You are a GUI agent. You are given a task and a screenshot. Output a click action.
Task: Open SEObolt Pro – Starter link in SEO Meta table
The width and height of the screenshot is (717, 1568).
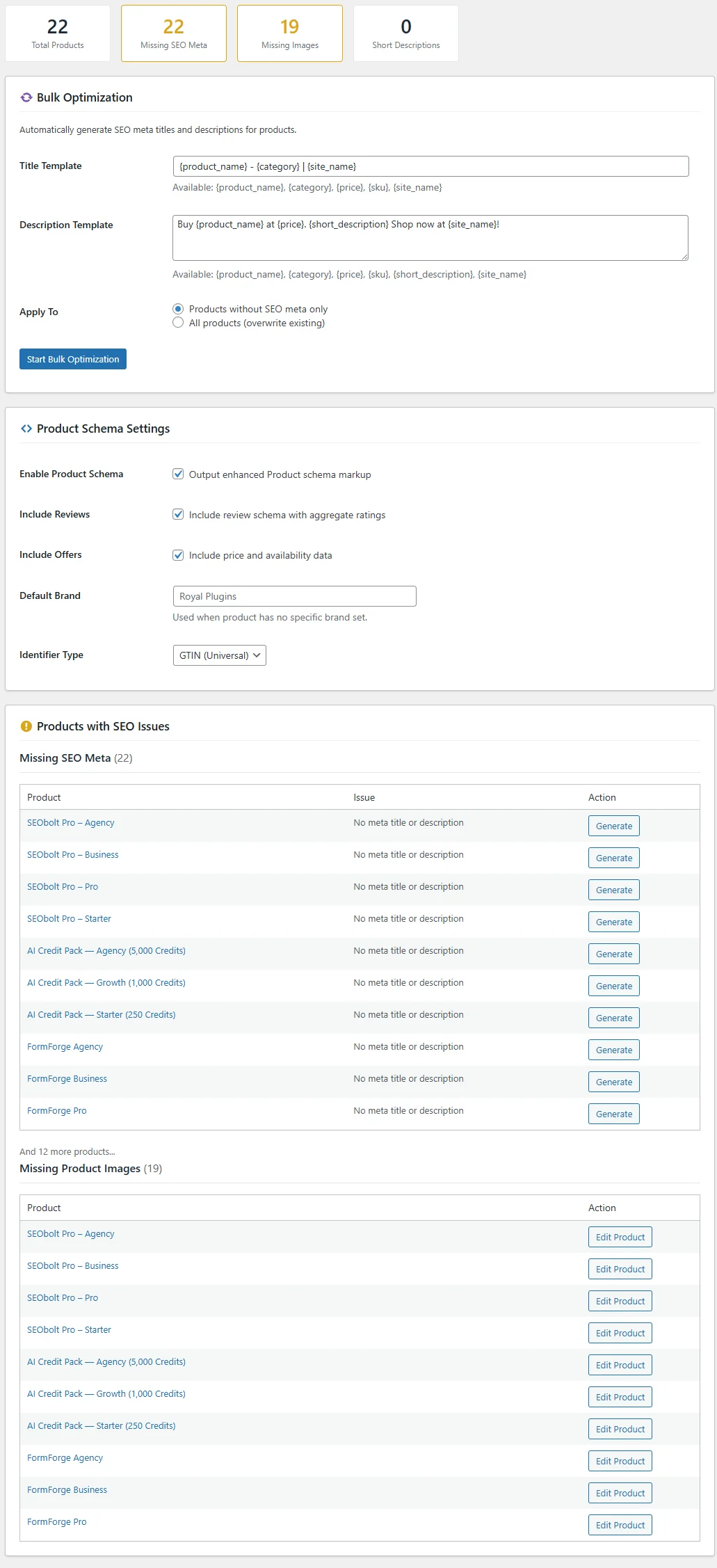pyautogui.click(x=69, y=918)
